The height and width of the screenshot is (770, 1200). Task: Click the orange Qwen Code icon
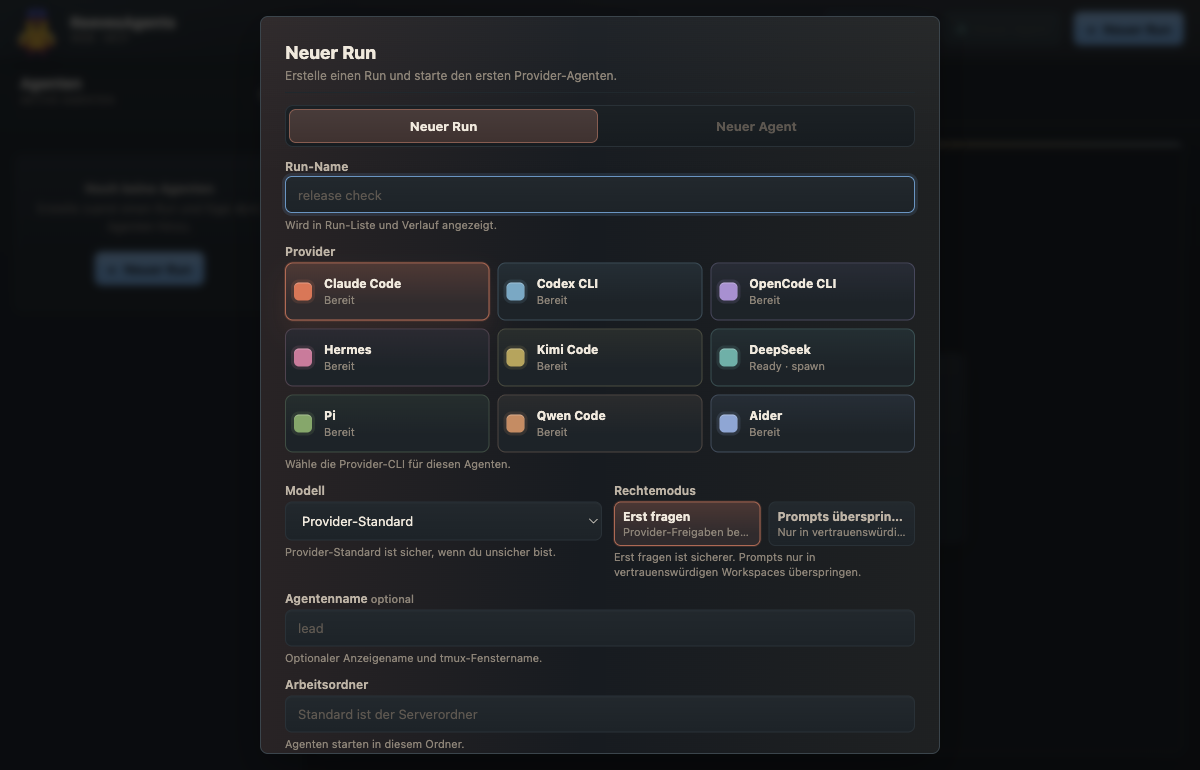(515, 423)
